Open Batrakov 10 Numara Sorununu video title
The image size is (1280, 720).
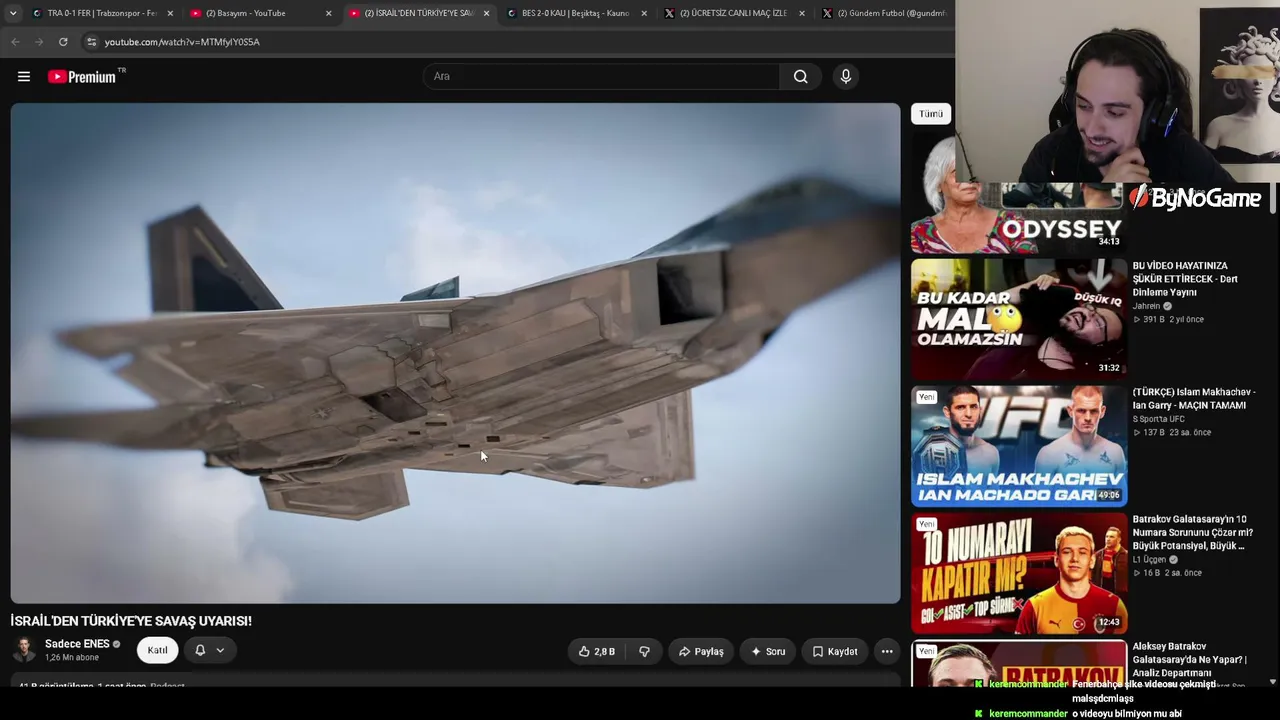click(x=1192, y=533)
